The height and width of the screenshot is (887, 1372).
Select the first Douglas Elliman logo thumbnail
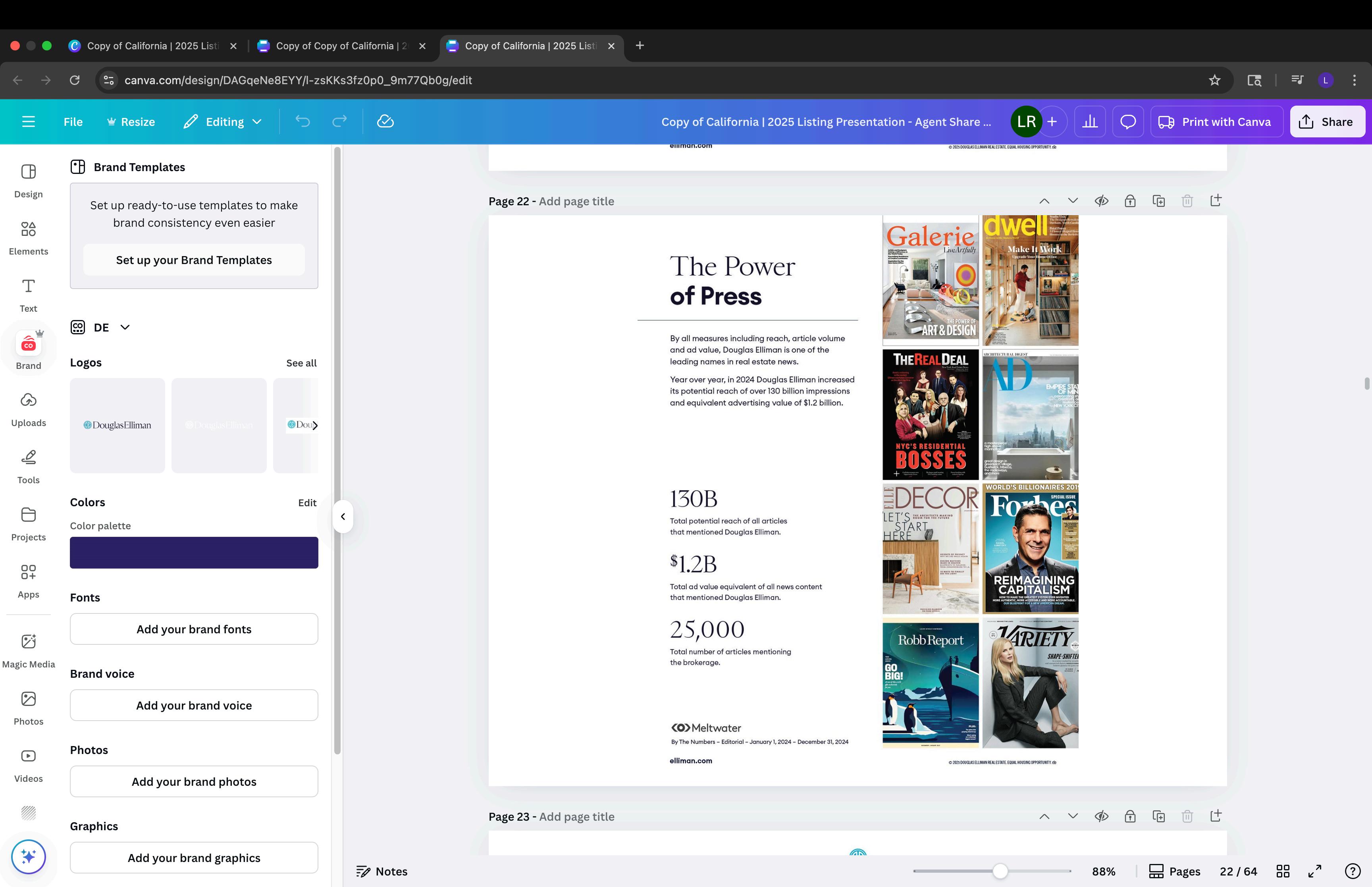coord(118,425)
